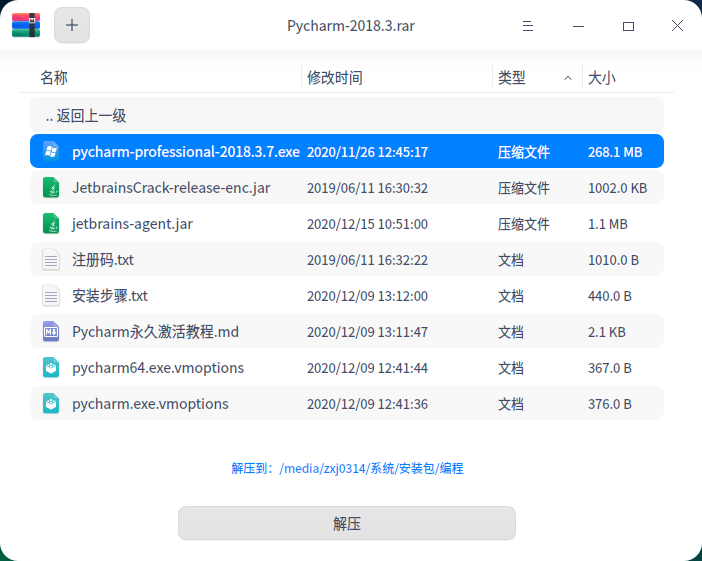702x561 pixels.
Task: Click the file icon of pycharm.exe.vmoptions
Action: [51, 403]
